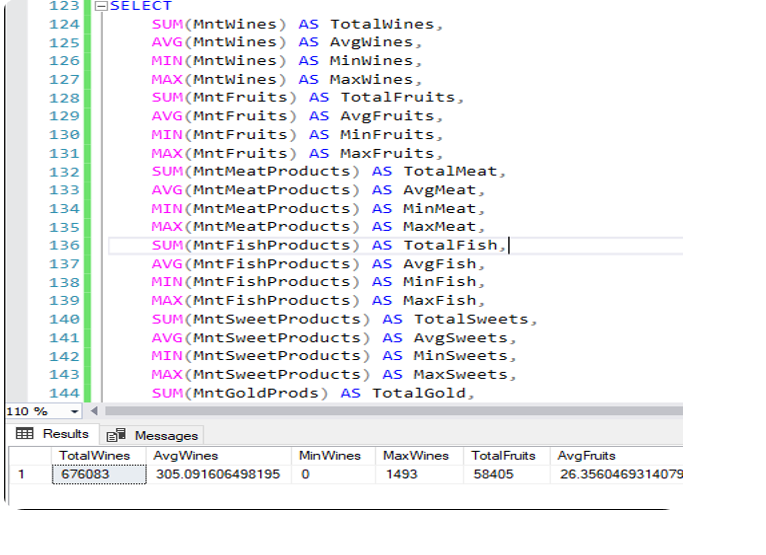Viewport: 766px width, 555px height.
Task: Click the Results grid icon
Action: click(24, 433)
